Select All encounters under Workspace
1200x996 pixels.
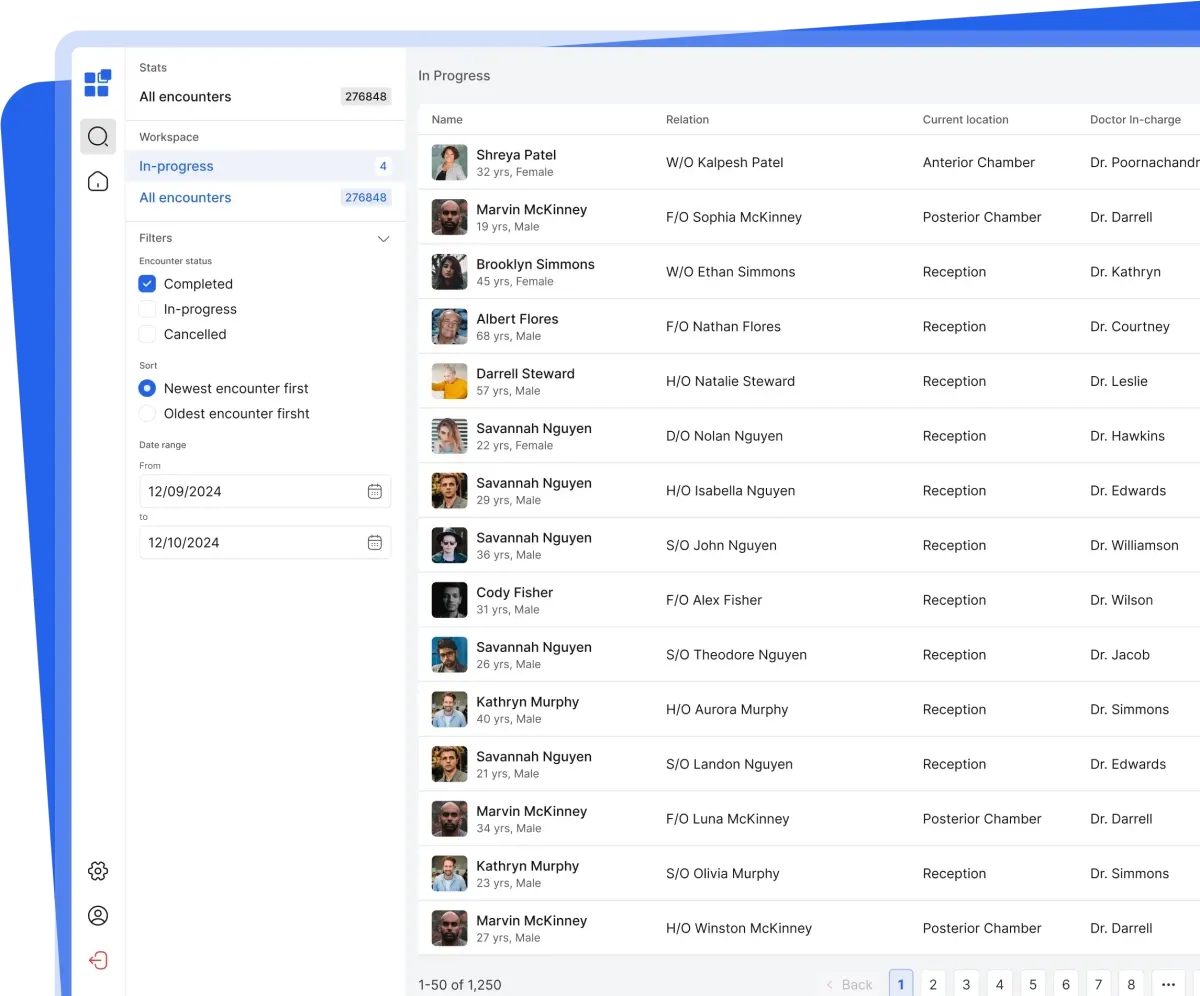[265, 197]
